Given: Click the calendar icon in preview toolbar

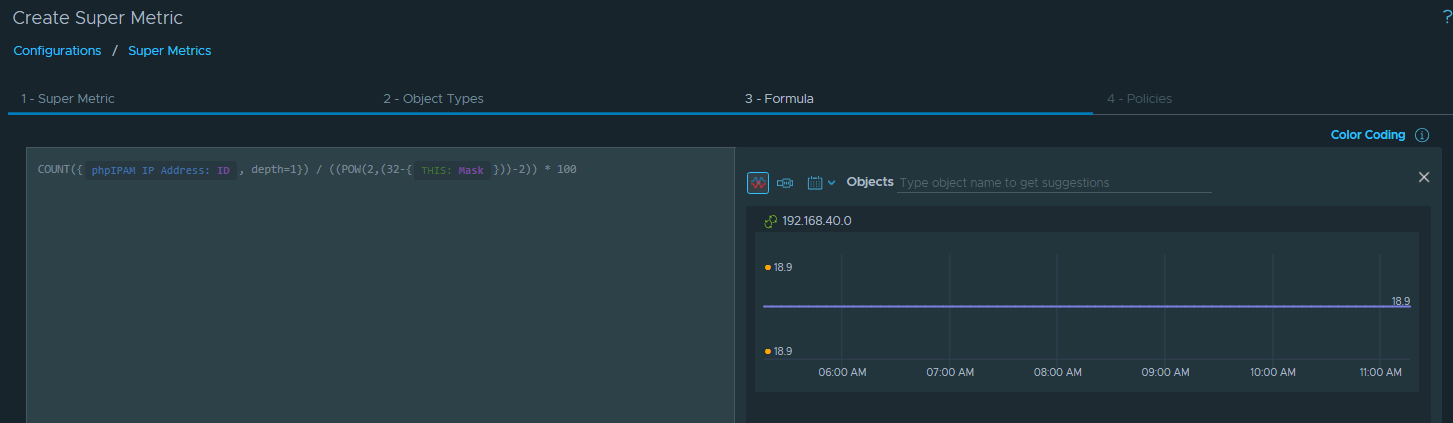Looking at the screenshot, I should 814,183.
